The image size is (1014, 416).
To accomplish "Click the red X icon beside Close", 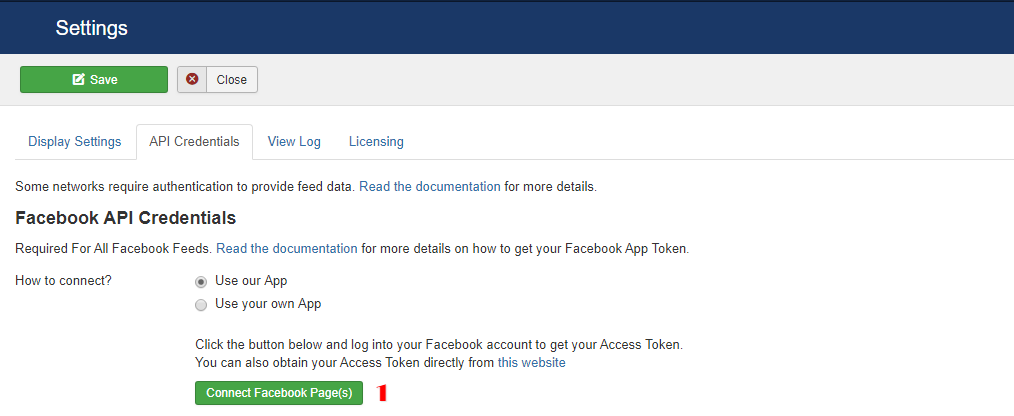I will [x=192, y=79].
